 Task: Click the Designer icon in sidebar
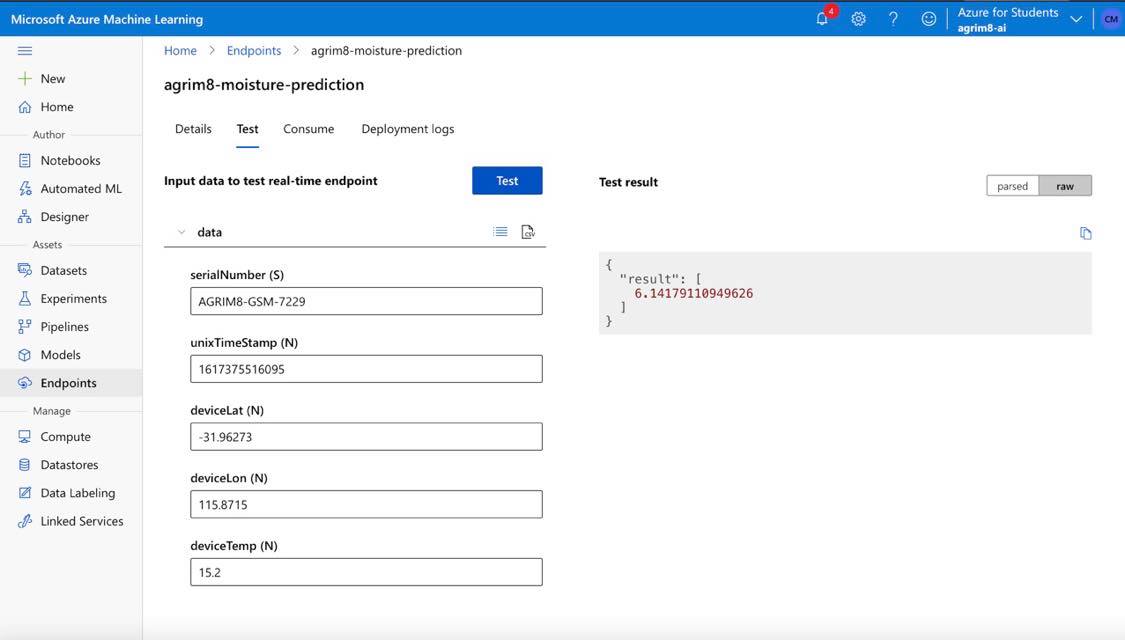25,217
